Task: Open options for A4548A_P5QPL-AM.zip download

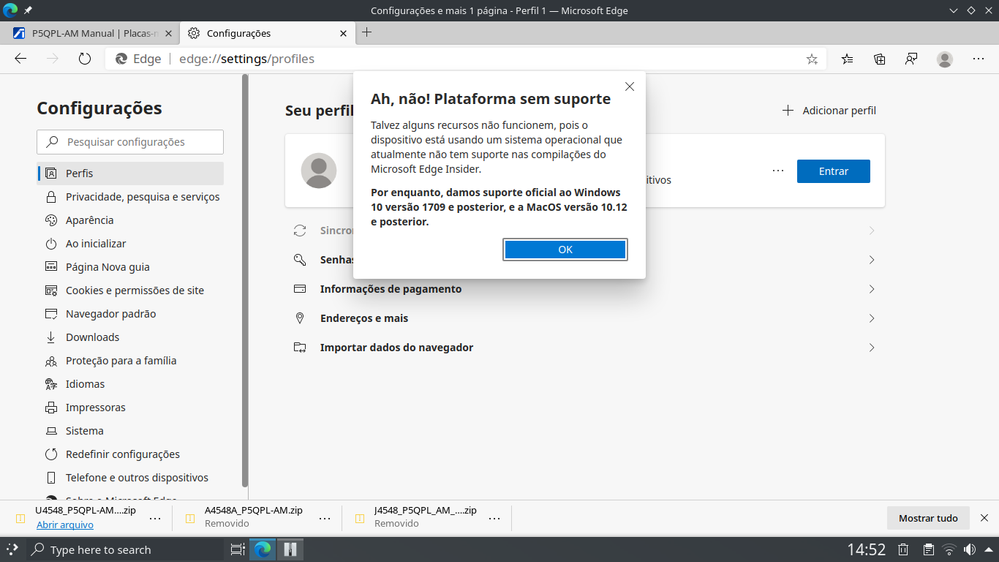Action: point(324,518)
